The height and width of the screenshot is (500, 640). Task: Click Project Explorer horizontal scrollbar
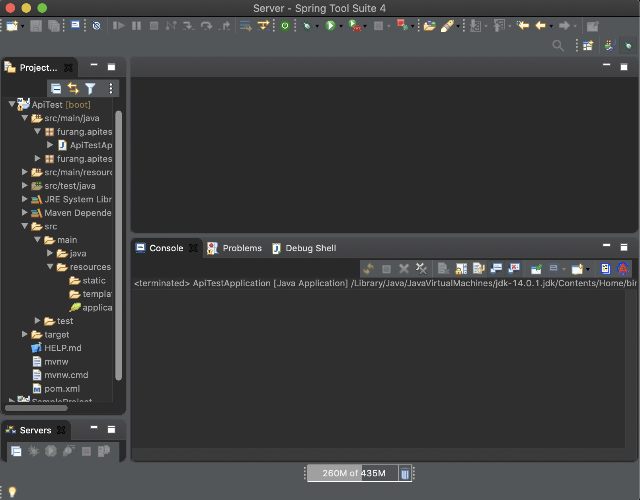pyautogui.click(x=36, y=407)
